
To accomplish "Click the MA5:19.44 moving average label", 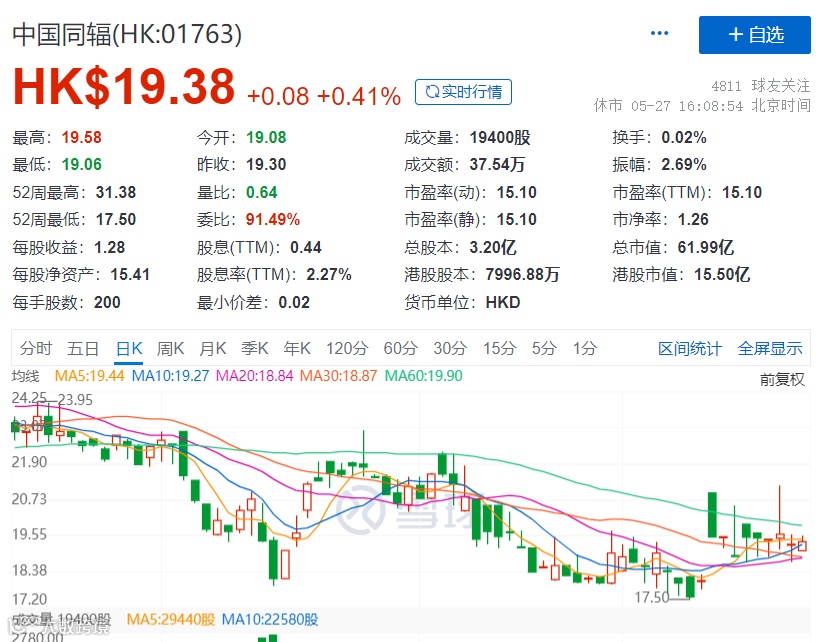I will coord(89,376).
